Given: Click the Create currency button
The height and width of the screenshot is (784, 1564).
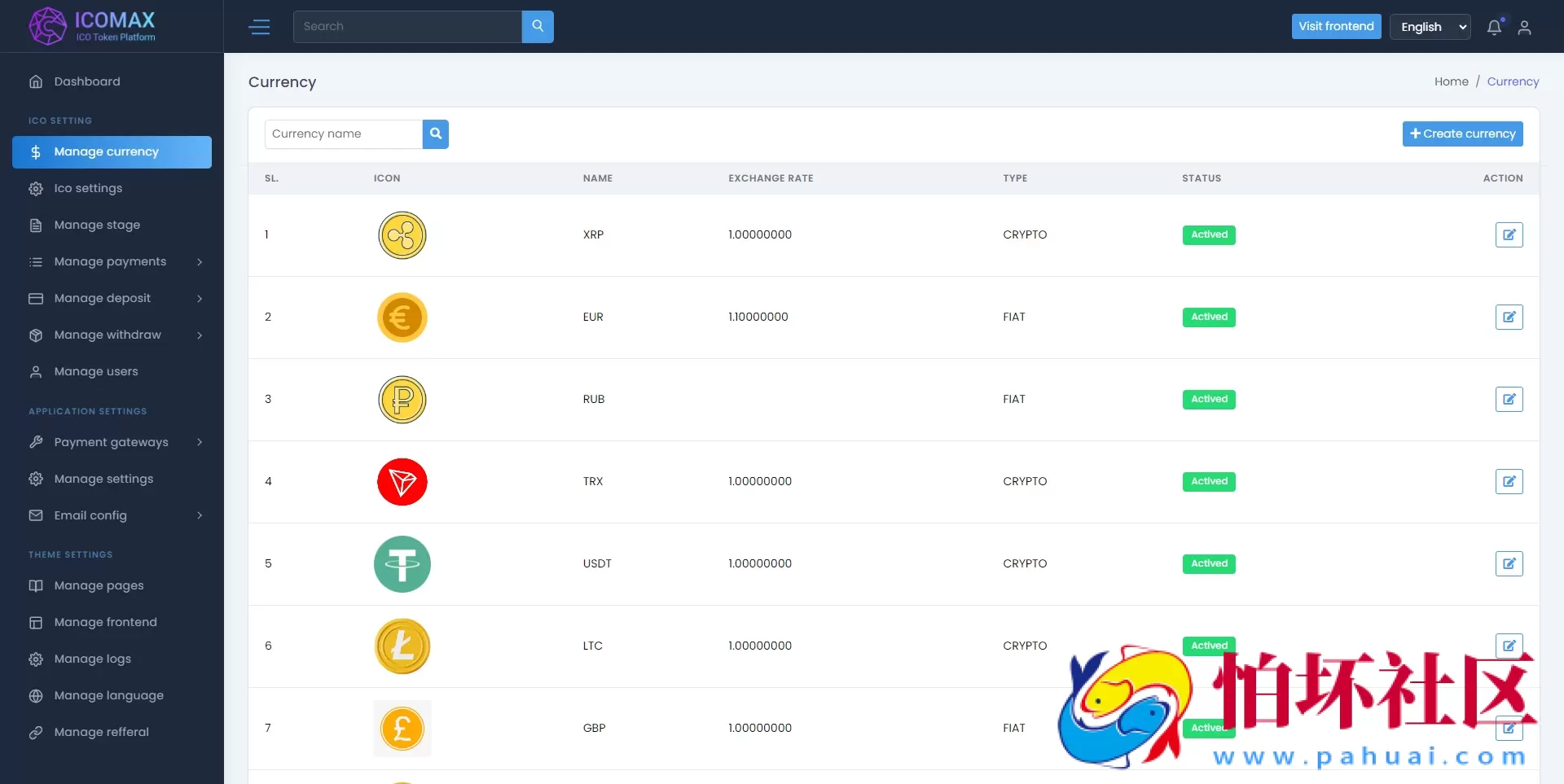Looking at the screenshot, I should pos(1462,134).
